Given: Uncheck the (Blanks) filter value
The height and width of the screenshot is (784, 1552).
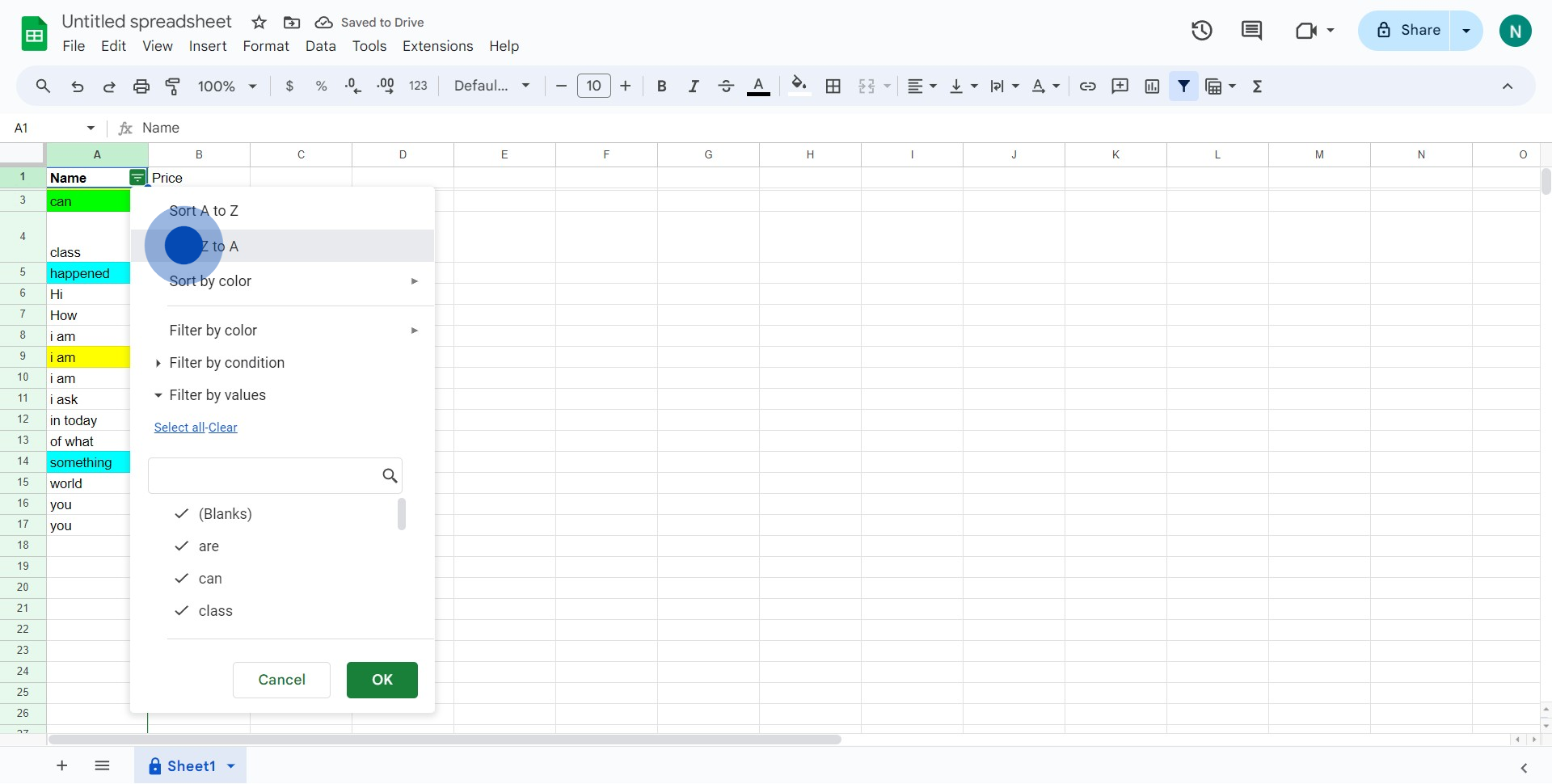Looking at the screenshot, I should [182, 514].
